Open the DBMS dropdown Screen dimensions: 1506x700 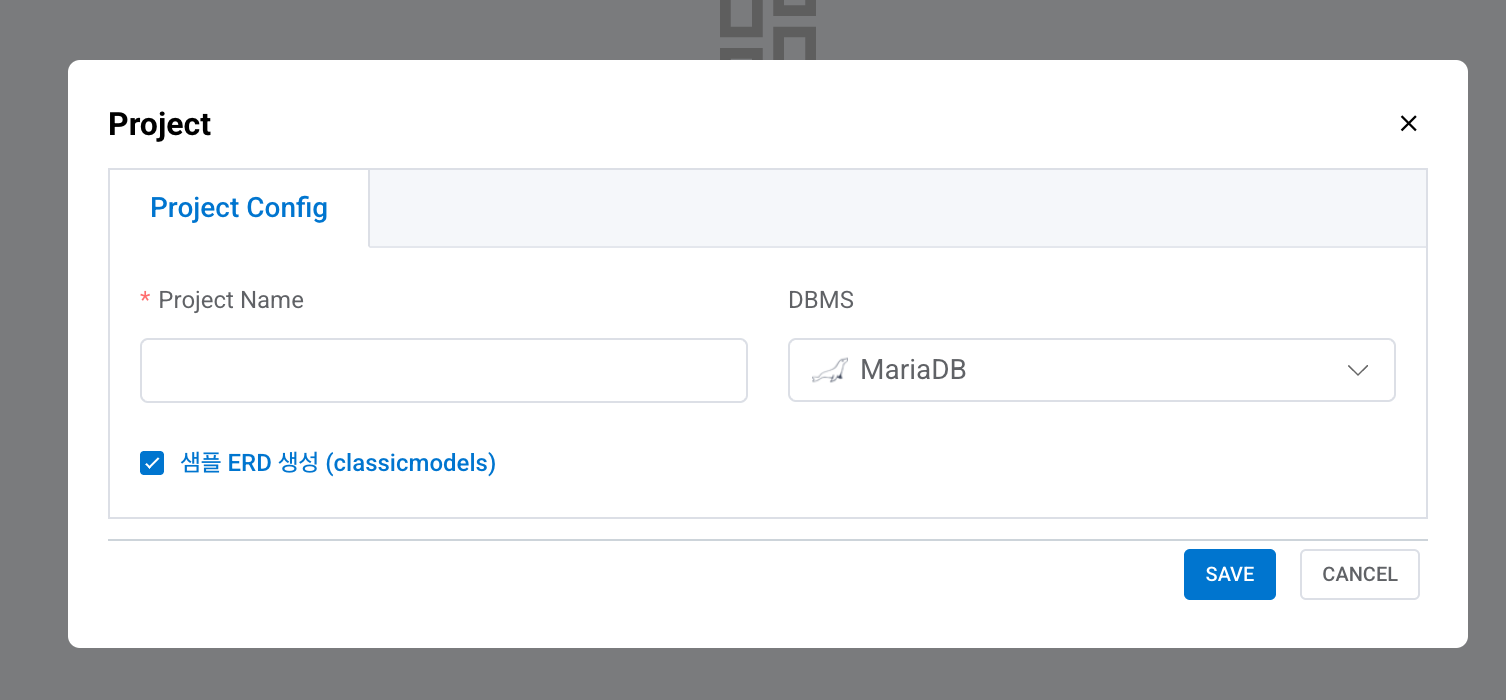(x=1090, y=370)
